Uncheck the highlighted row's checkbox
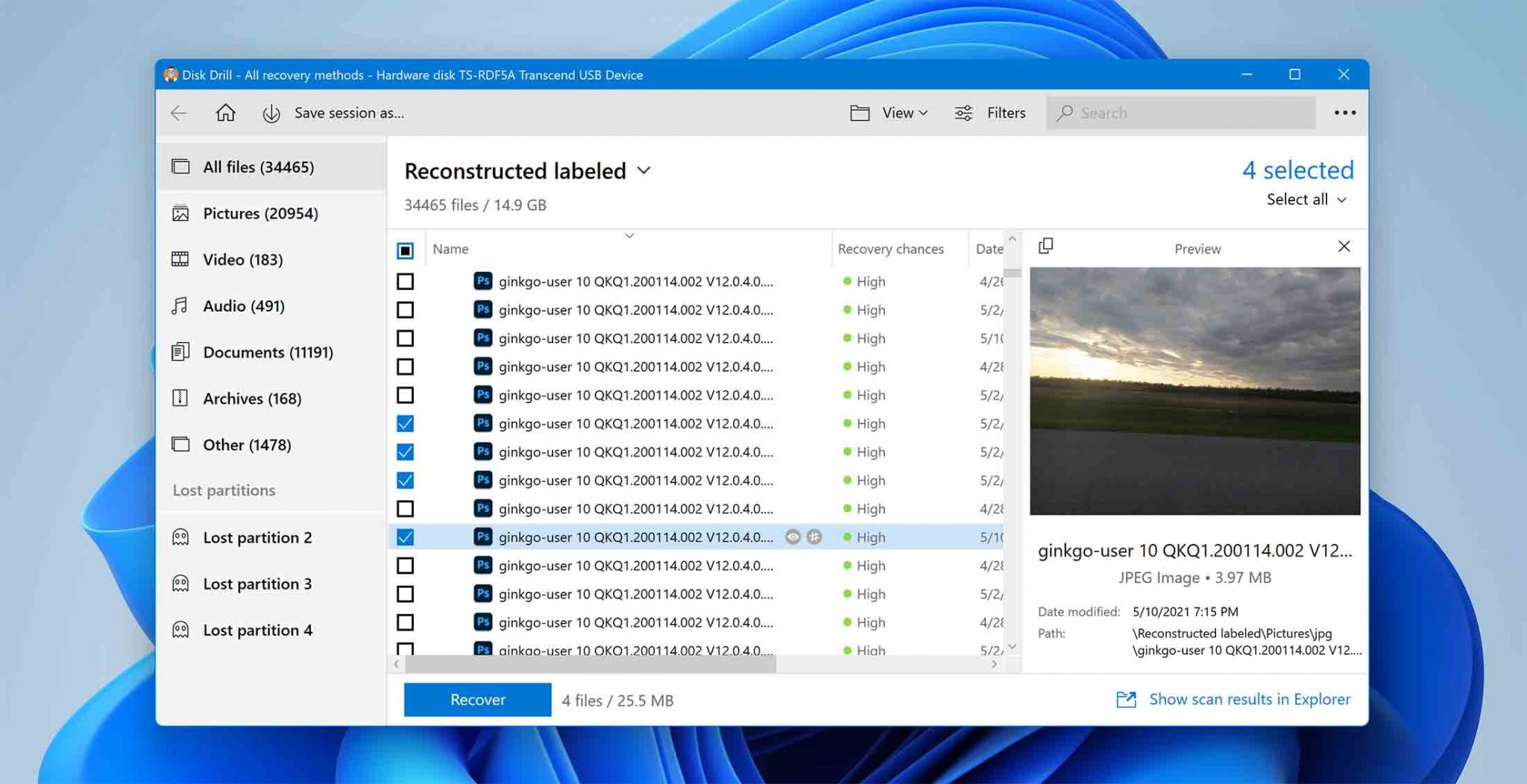 405,537
